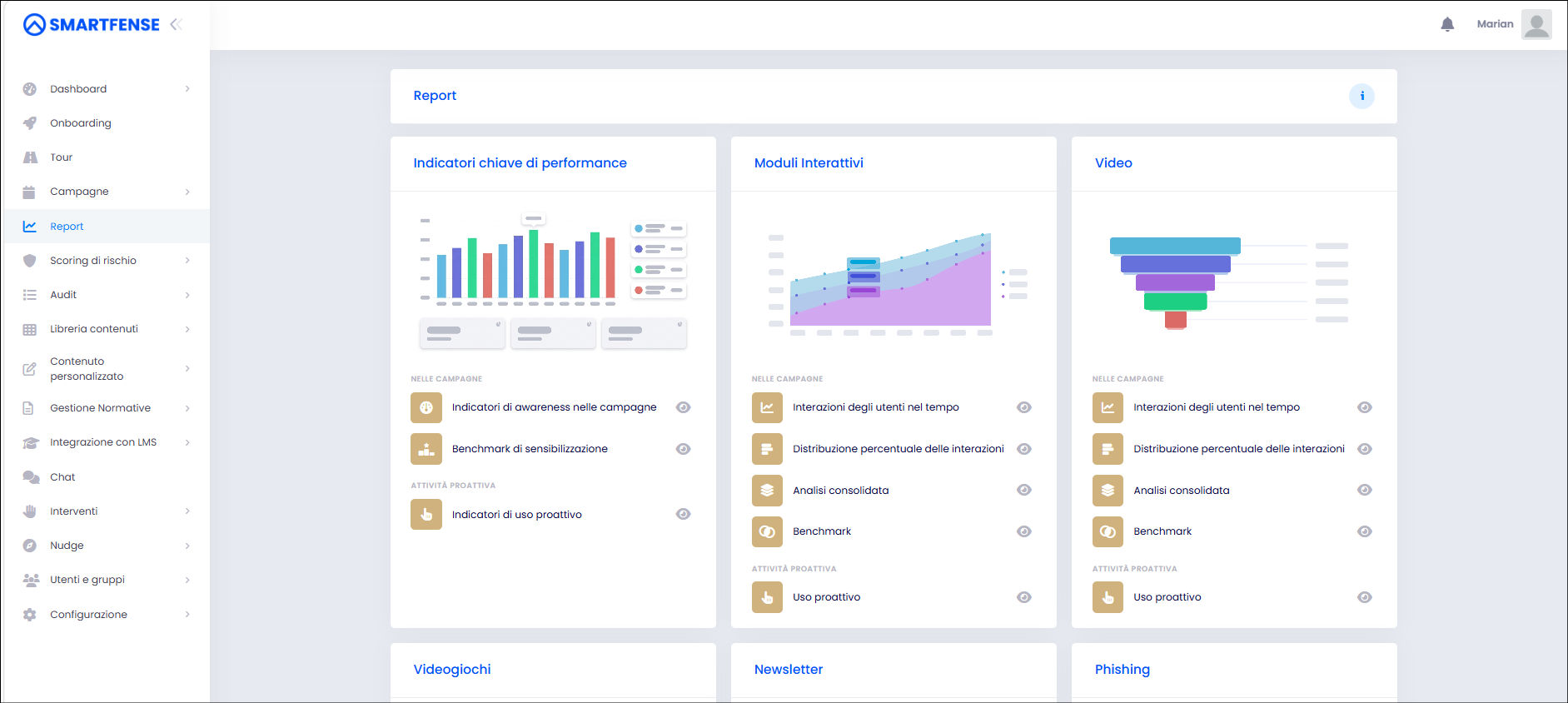This screenshot has width=1568, height=703.
Task: Click the SMARTFENSE logo
Action: click(92, 24)
